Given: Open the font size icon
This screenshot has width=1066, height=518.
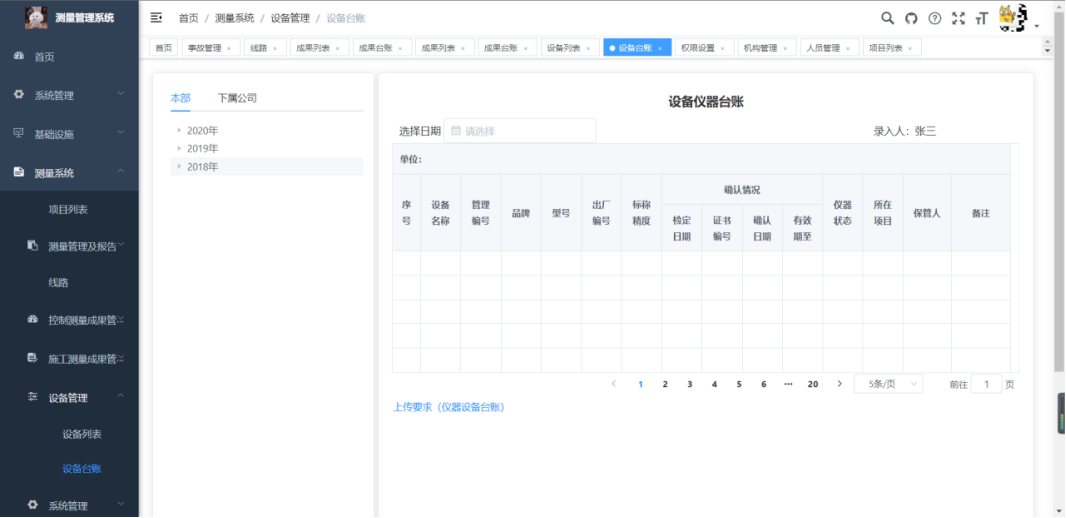Looking at the screenshot, I should (981, 18).
